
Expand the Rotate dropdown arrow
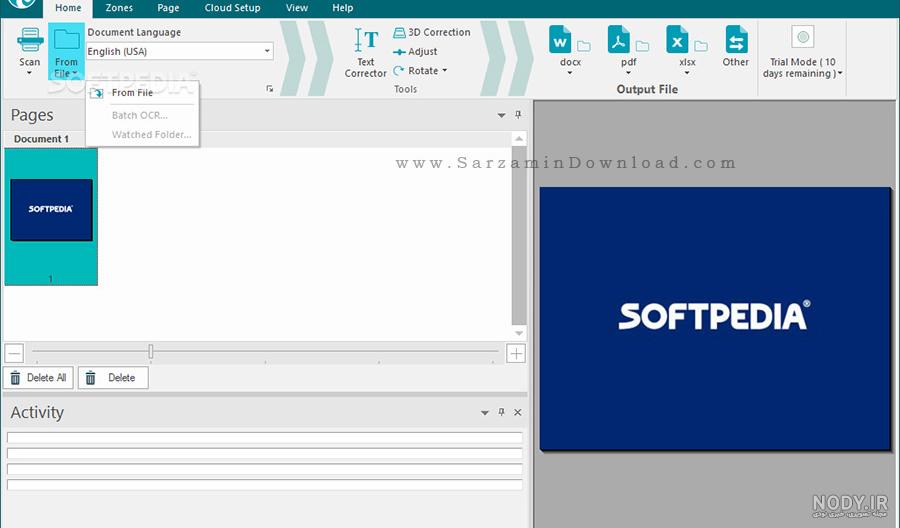pos(445,71)
